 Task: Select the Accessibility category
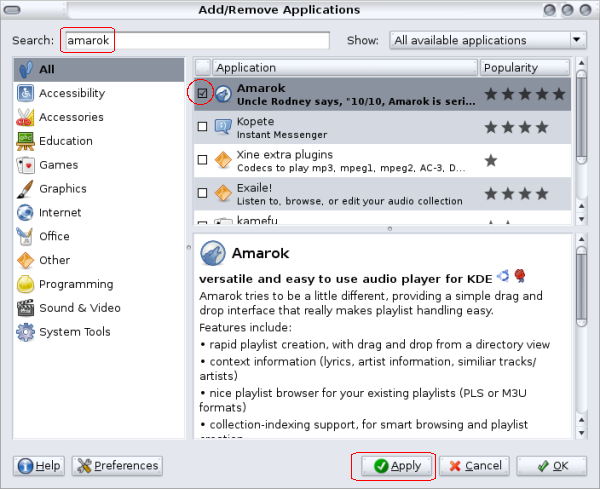pos(99,93)
